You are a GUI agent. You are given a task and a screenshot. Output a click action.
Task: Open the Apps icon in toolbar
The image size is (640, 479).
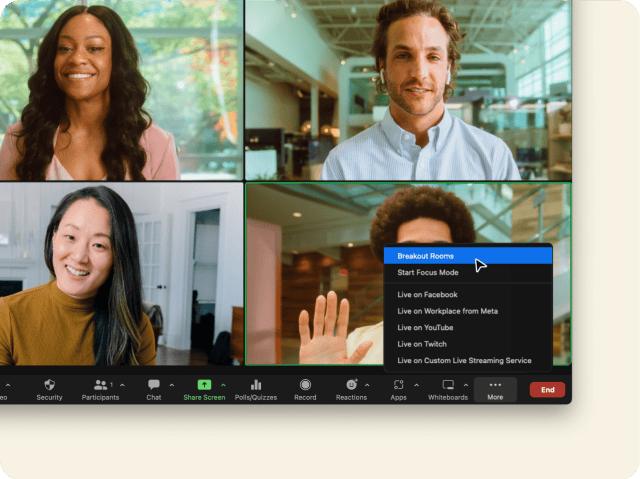[398, 385]
